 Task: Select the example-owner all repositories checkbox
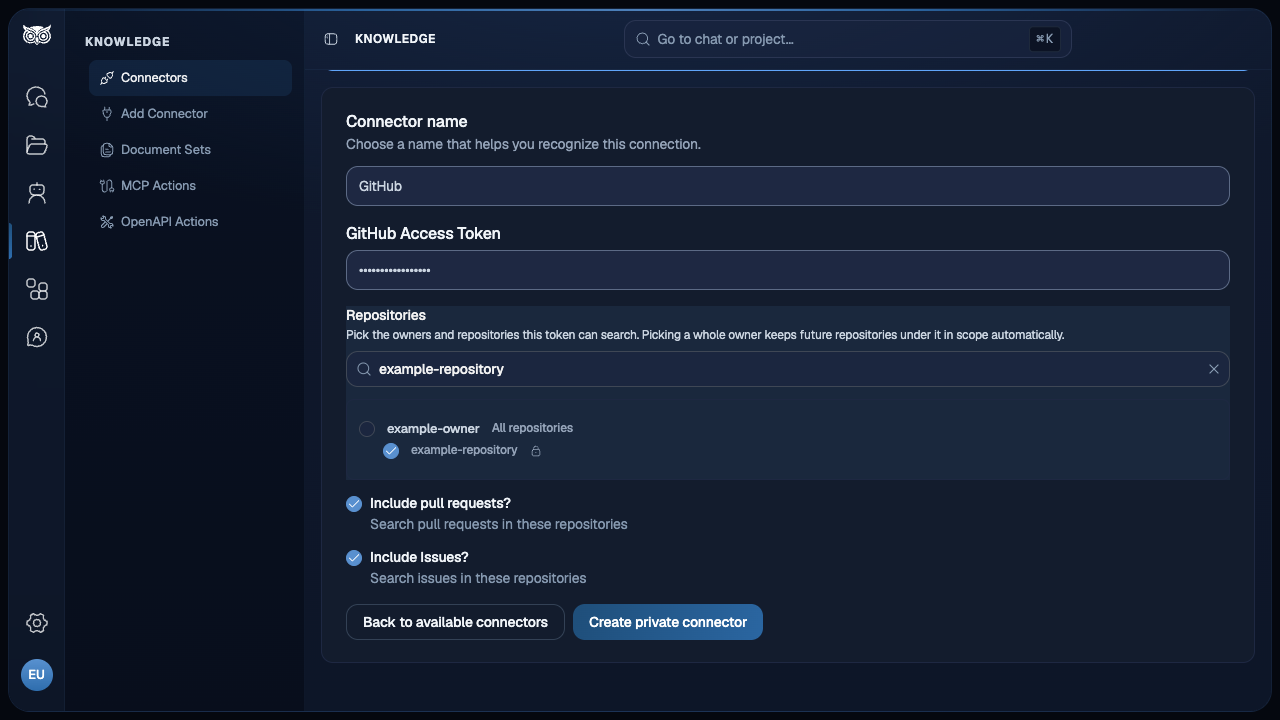367,429
